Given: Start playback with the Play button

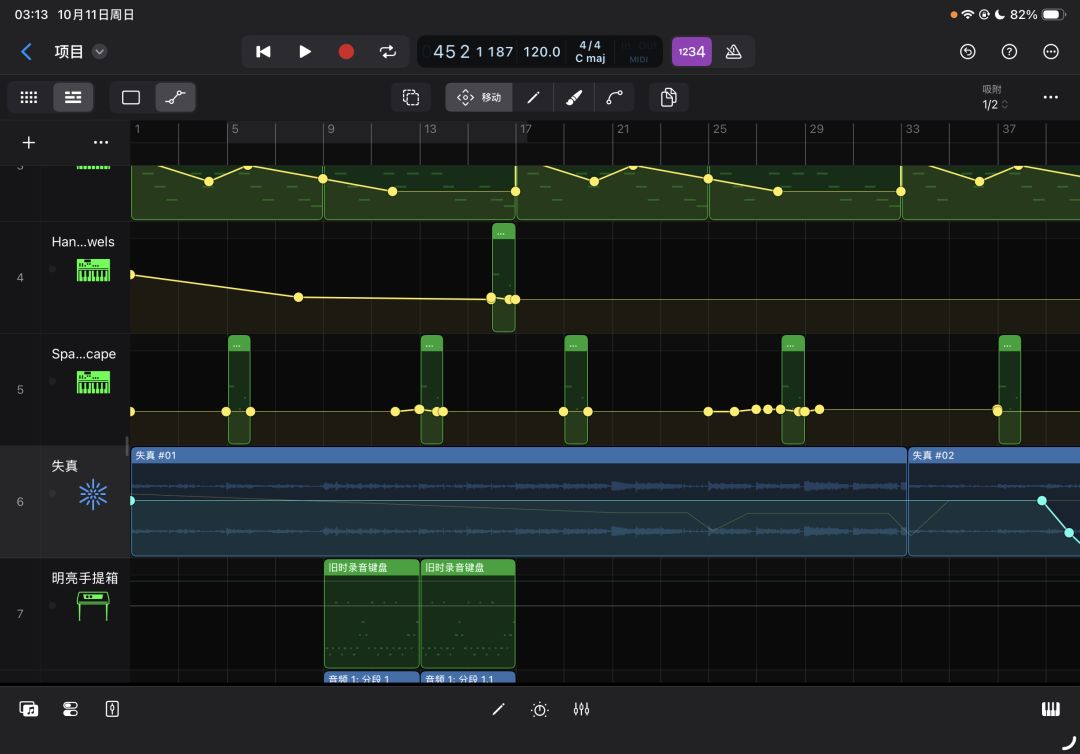Looking at the screenshot, I should (304, 52).
